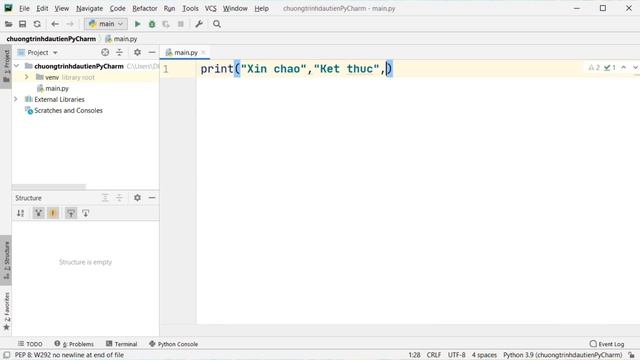
Task: Open project folder icon in toolbar
Action: click(x=8, y=24)
